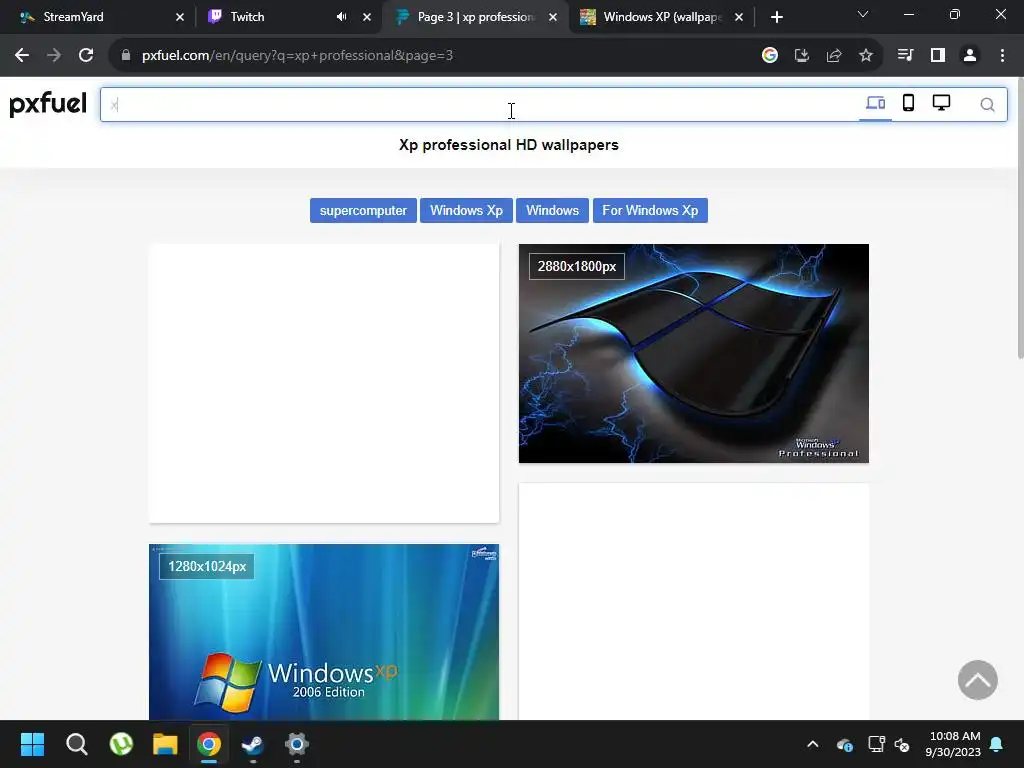
Task: Open the black Windows logo lightning wallpaper
Action: click(x=694, y=353)
